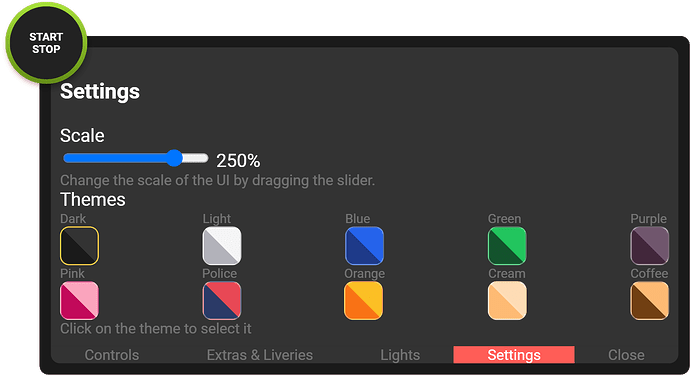This screenshot has height=375, width=690.
Task: Choose the Light theme swatch
Action: (222, 246)
